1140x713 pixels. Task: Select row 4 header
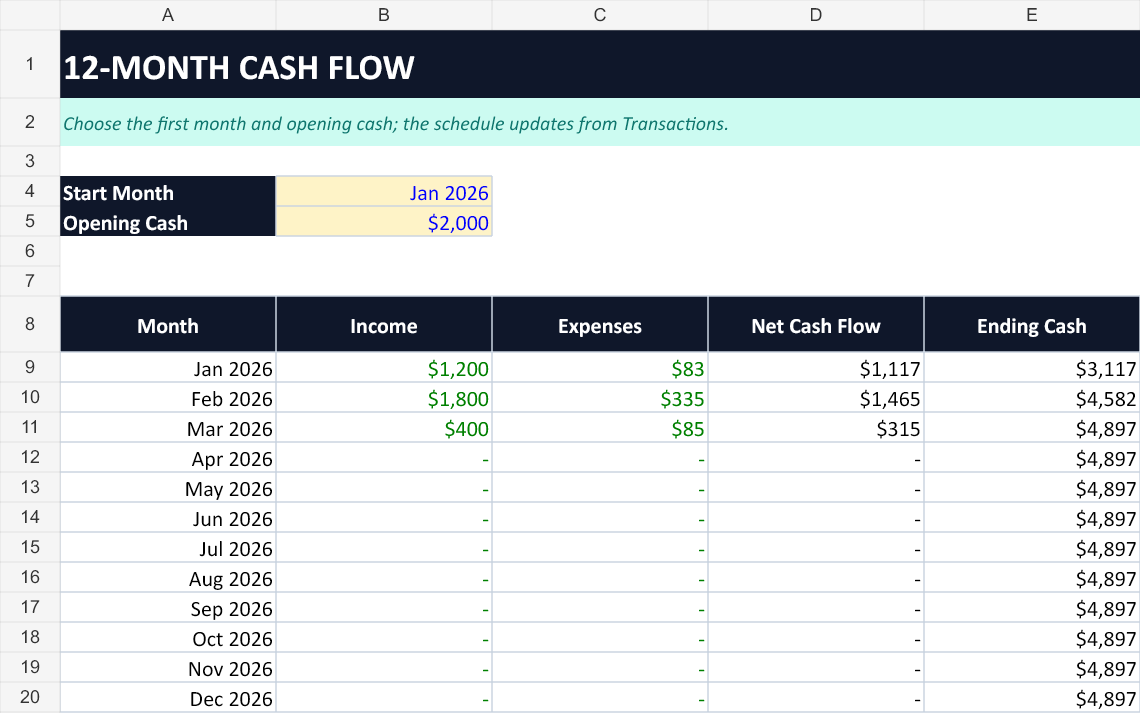tap(30, 191)
